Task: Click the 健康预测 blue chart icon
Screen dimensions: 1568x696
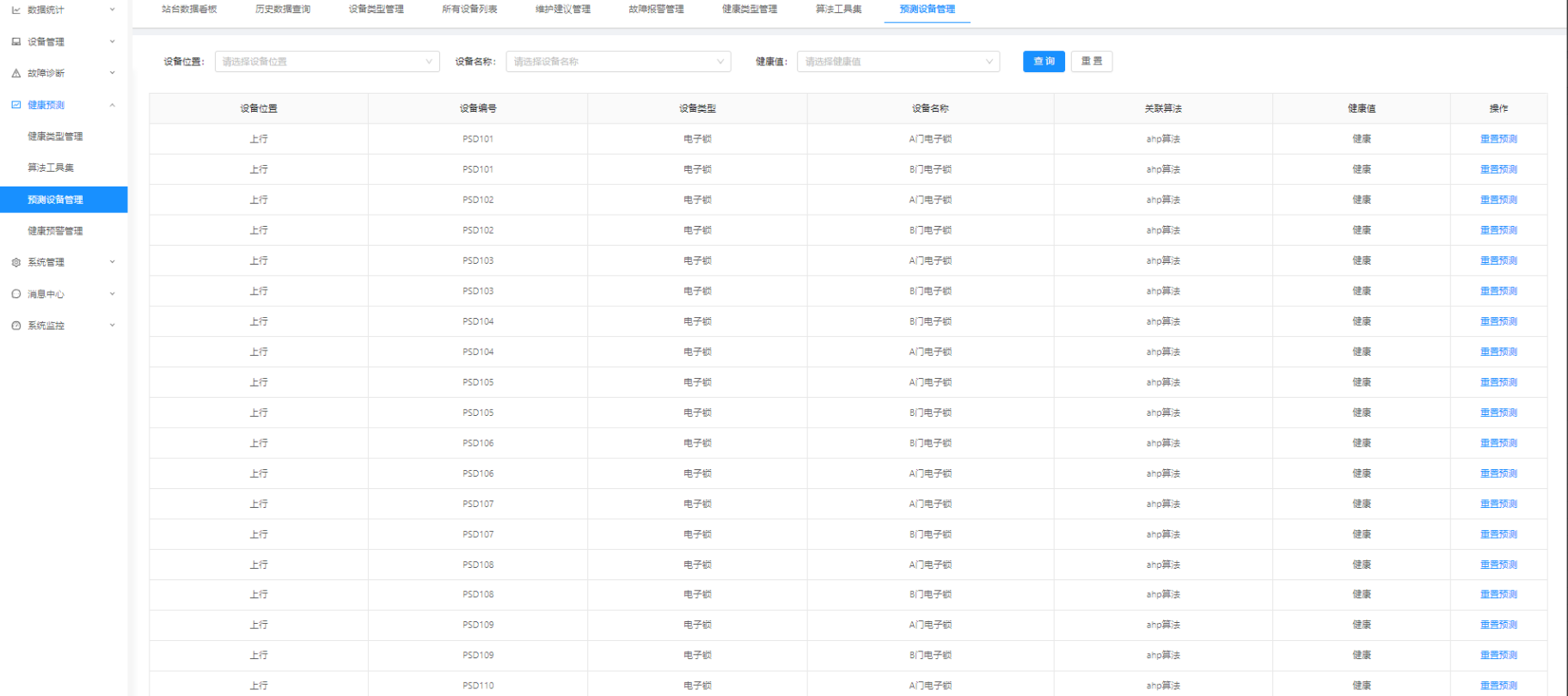Action: [15, 105]
